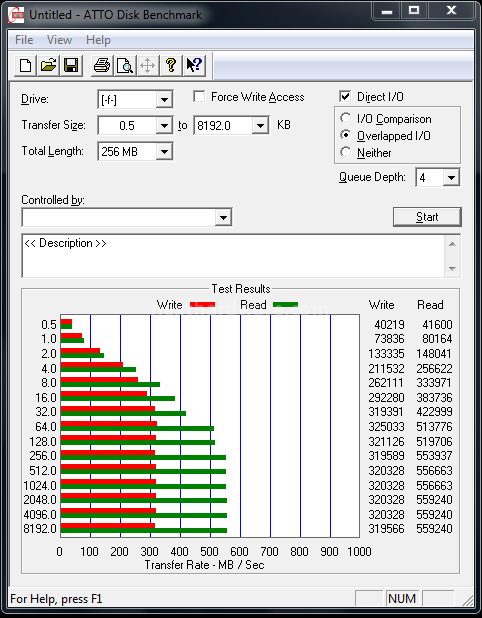This screenshot has height=618, width=482.
Task: Click the window resize grip corner
Action: coord(468,600)
